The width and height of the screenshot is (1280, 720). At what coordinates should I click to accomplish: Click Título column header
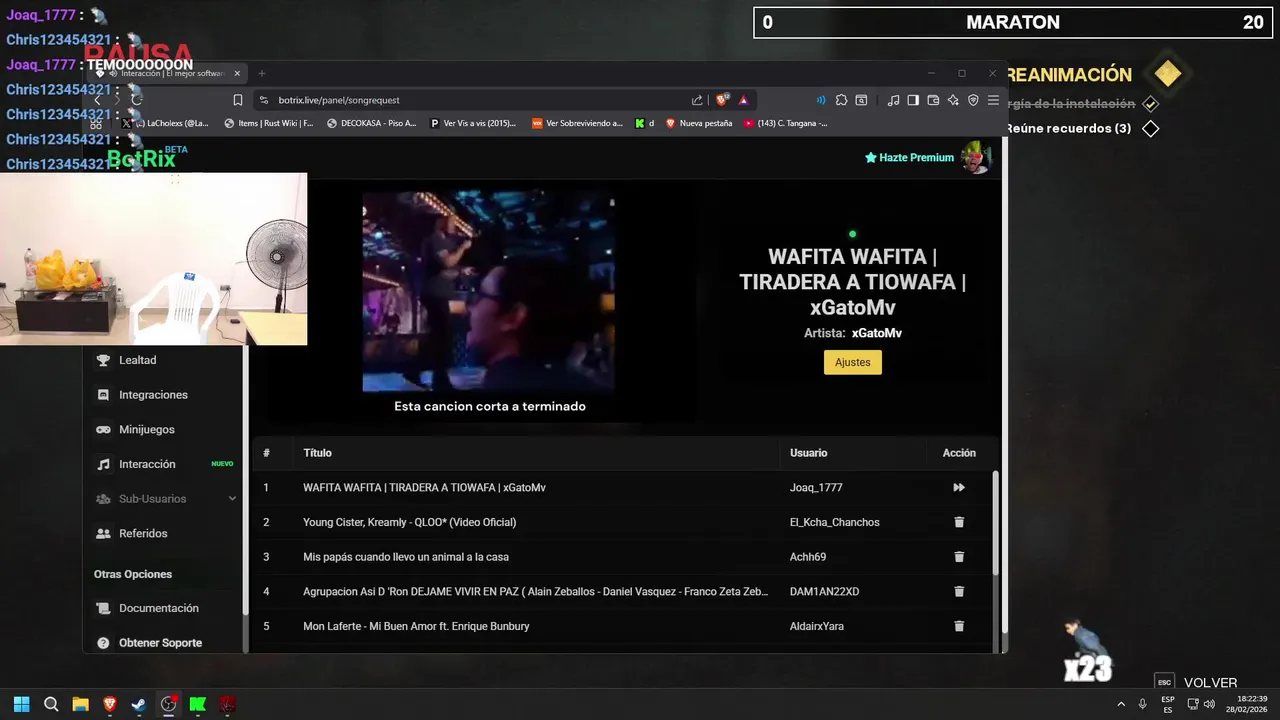coord(318,453)
